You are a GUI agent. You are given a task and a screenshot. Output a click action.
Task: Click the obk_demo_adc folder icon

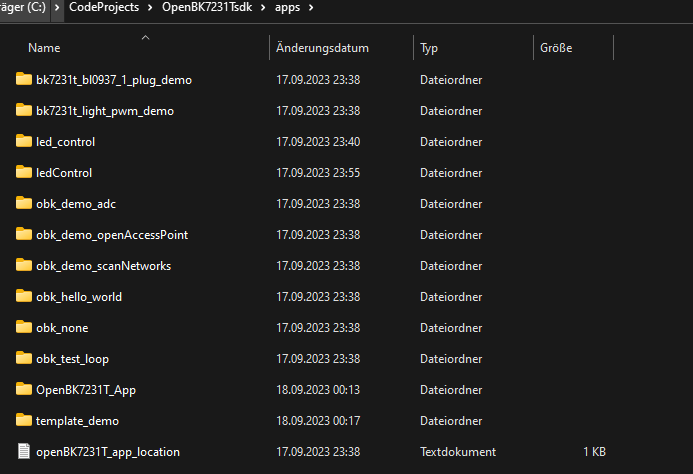pos(24,203)
